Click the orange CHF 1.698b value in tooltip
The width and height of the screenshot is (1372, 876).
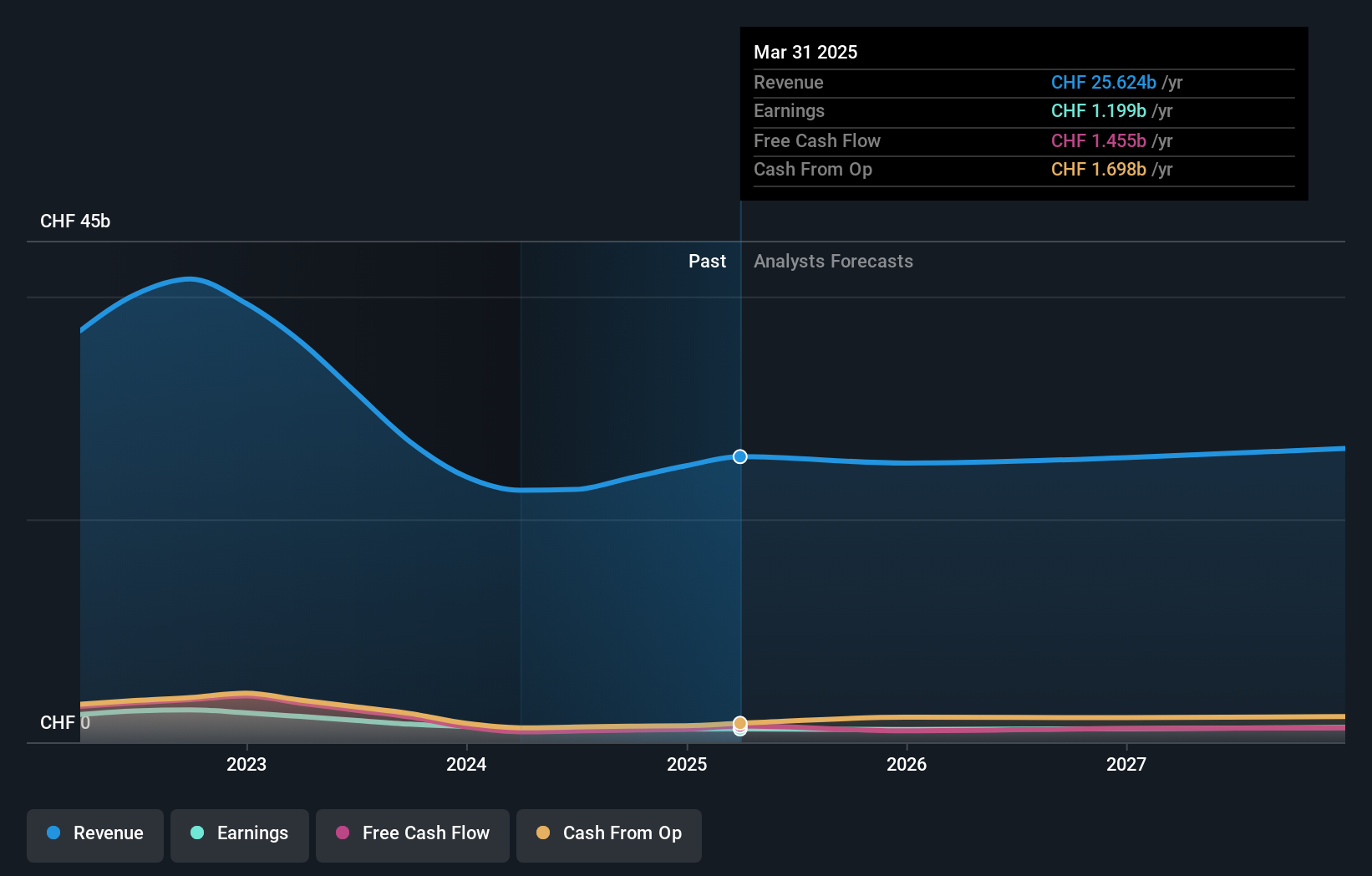[x=1099, y=170]
